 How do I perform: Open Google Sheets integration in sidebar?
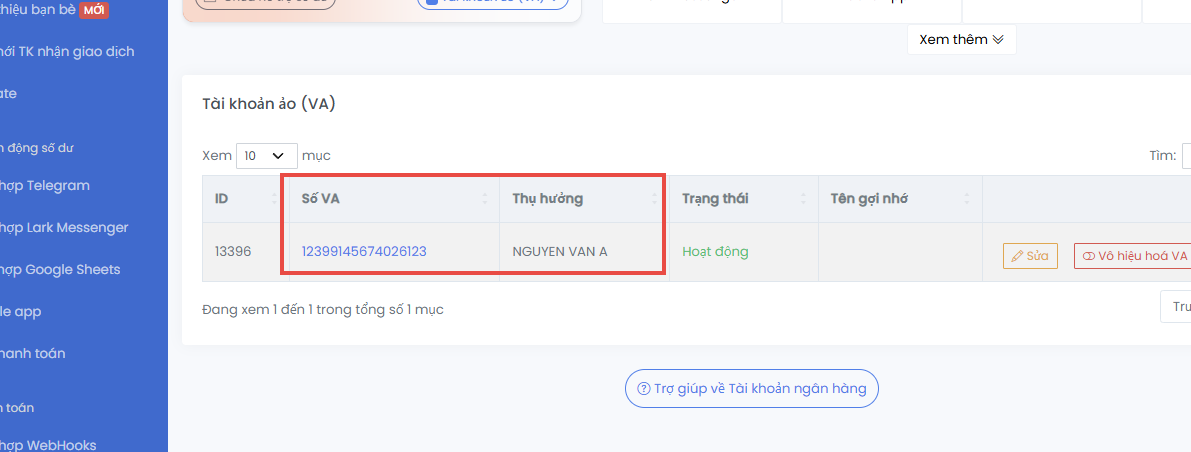[60, 269]
